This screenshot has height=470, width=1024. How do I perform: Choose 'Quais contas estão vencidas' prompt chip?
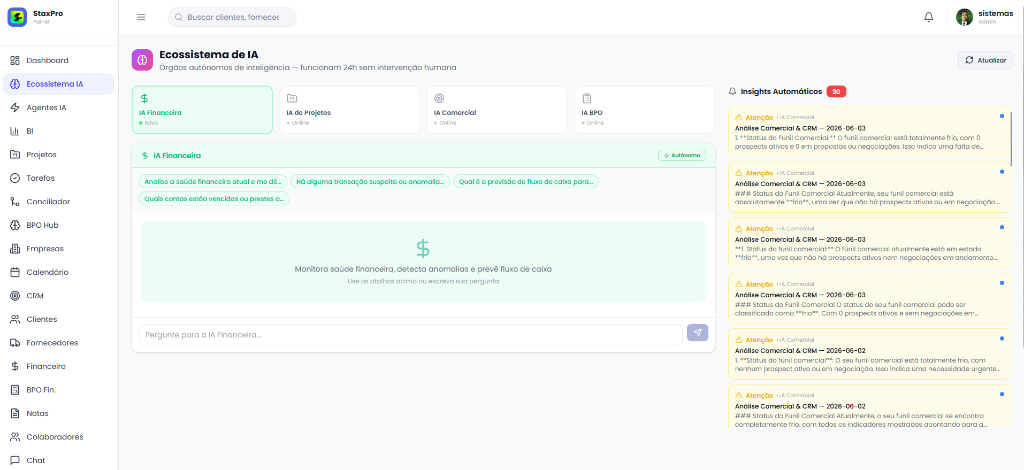(214, 198)
